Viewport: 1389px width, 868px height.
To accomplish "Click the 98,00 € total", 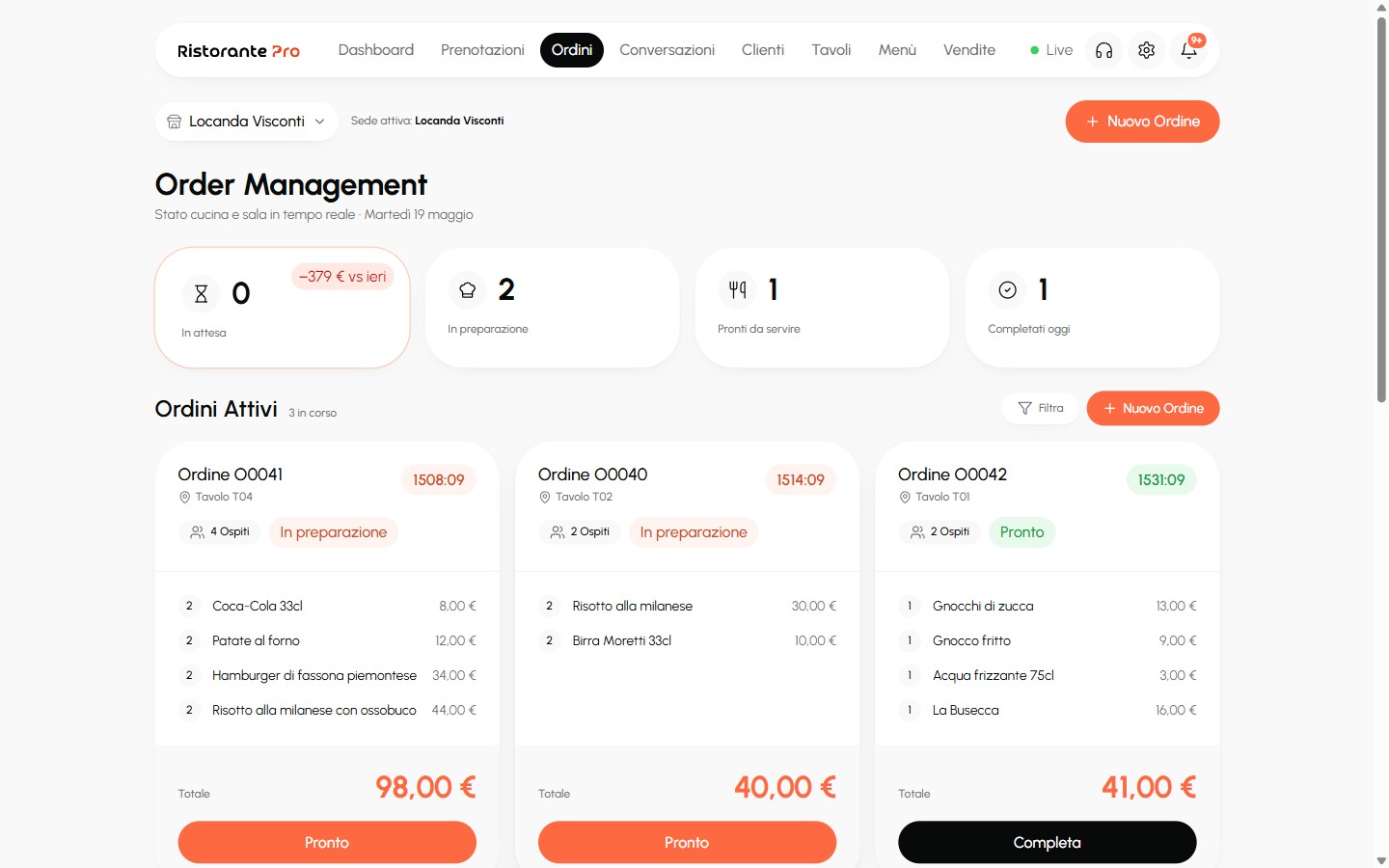I will pos(425,787).
